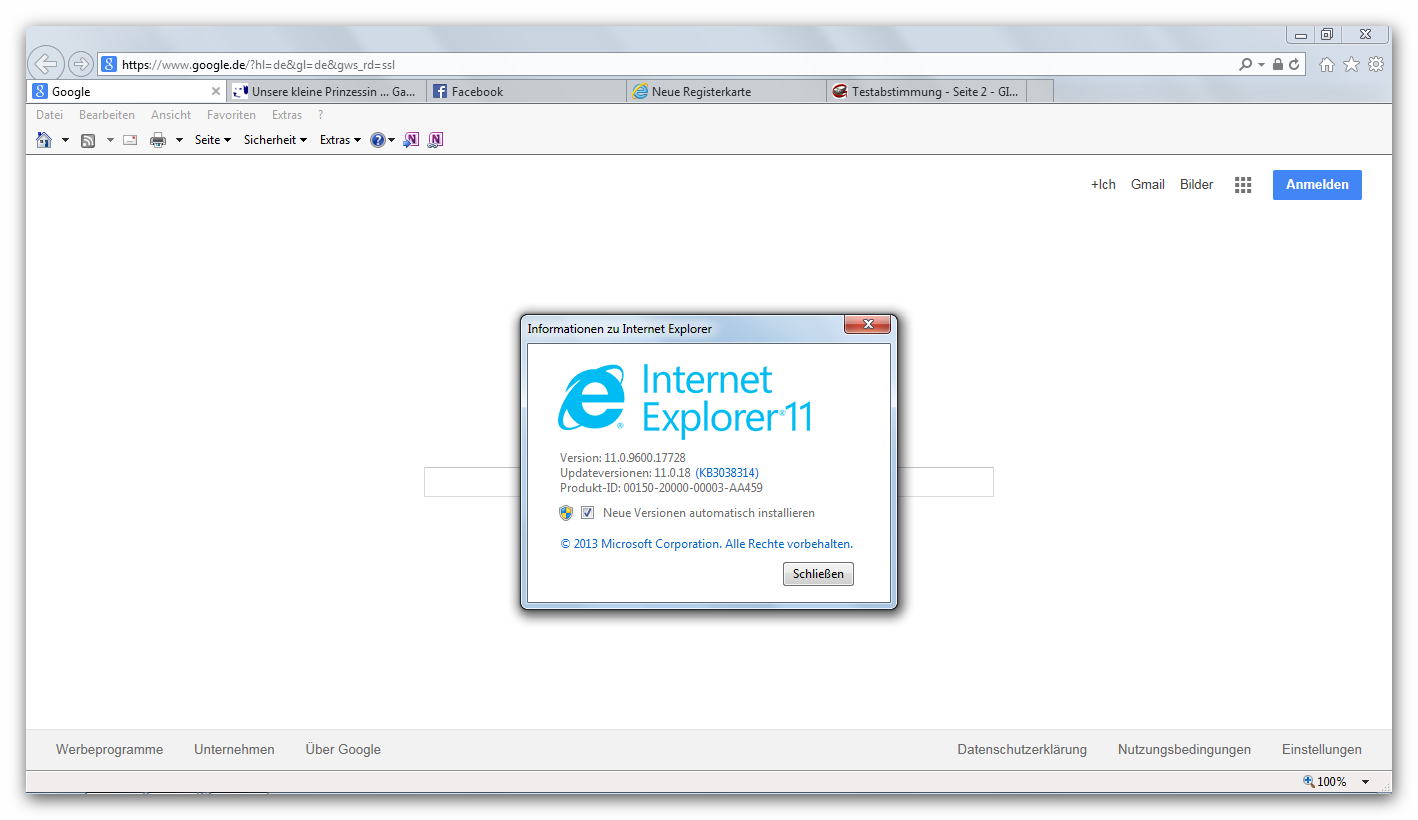Open the Favoriten menu
This screenshot has height=820, width=1418.
pos(231,115)
